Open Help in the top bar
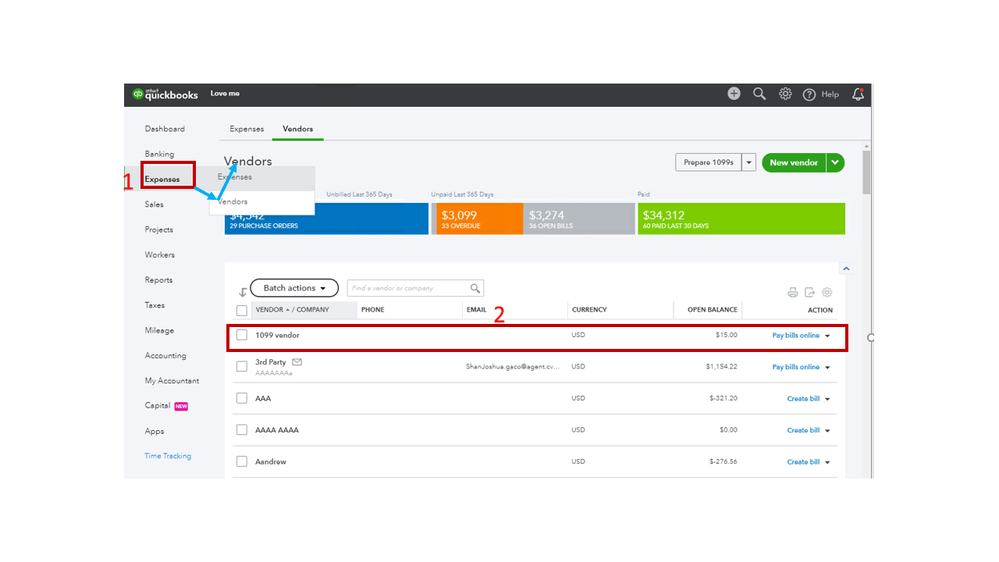This screenshot has height=562, width=999. coord(821,94)
